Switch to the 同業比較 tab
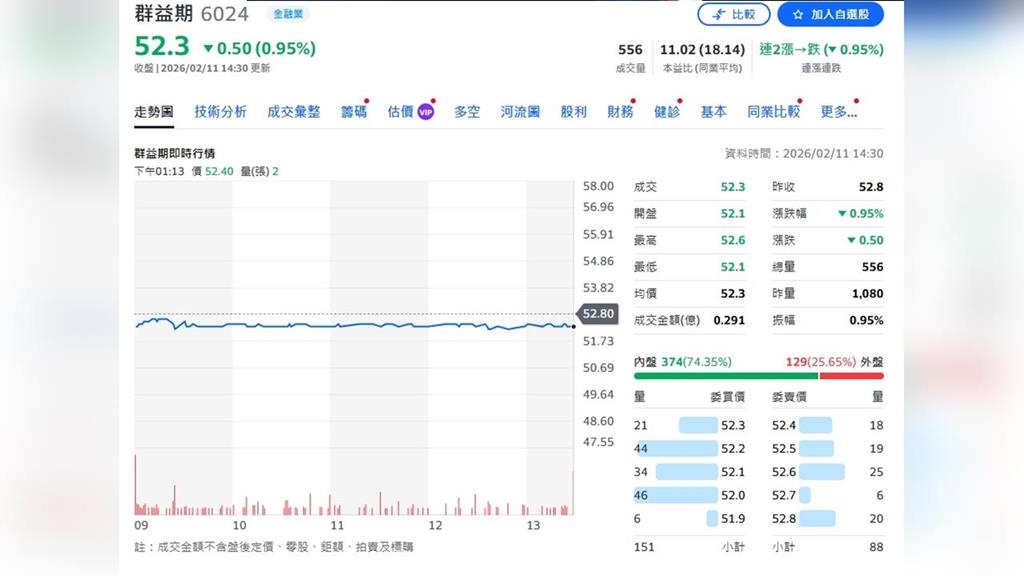Image resolution: width=1024 pixels, height=576 pixels. pos(773,112)
